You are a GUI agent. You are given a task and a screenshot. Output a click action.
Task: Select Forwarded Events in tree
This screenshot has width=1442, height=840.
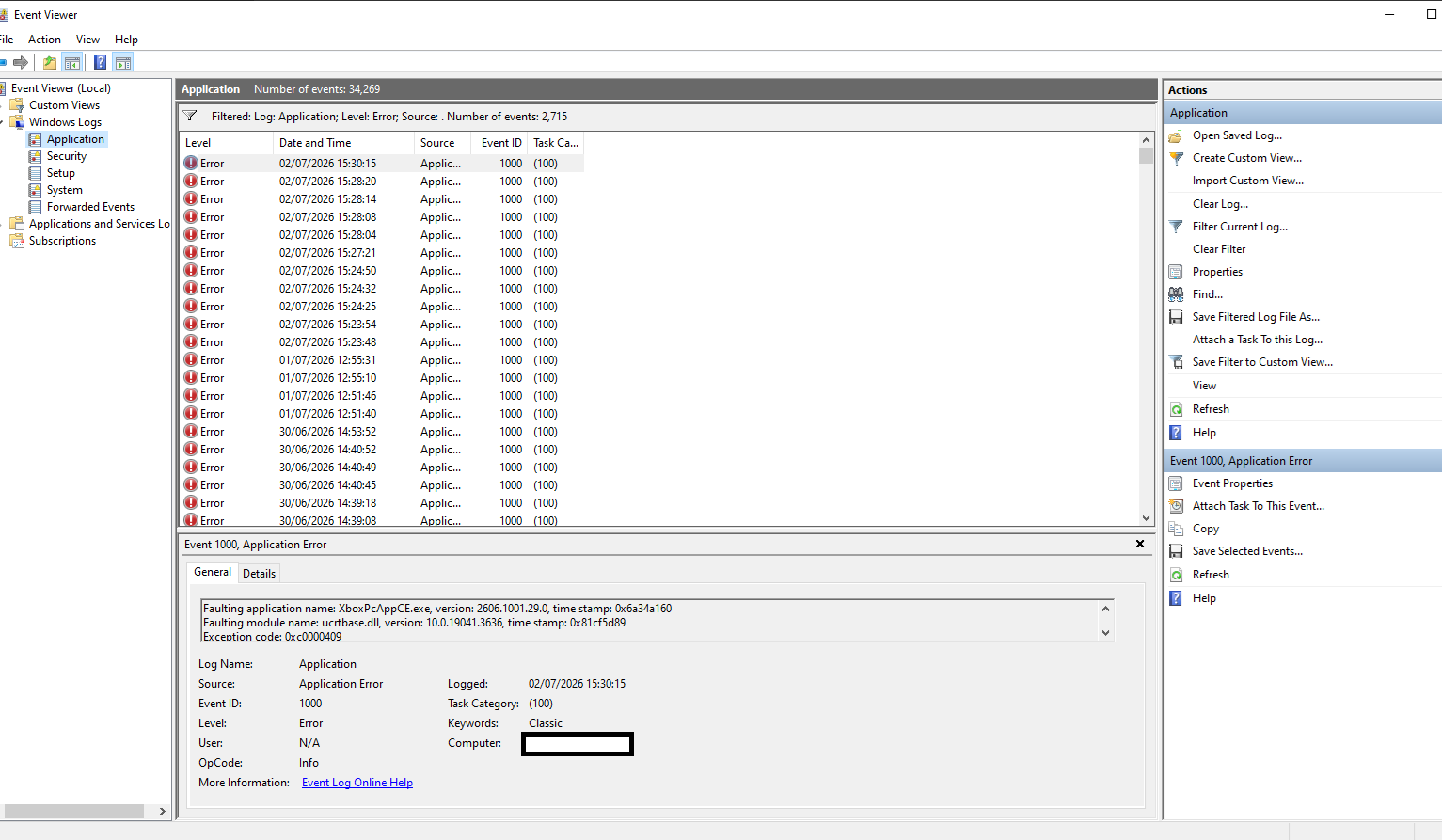point(90,207)
